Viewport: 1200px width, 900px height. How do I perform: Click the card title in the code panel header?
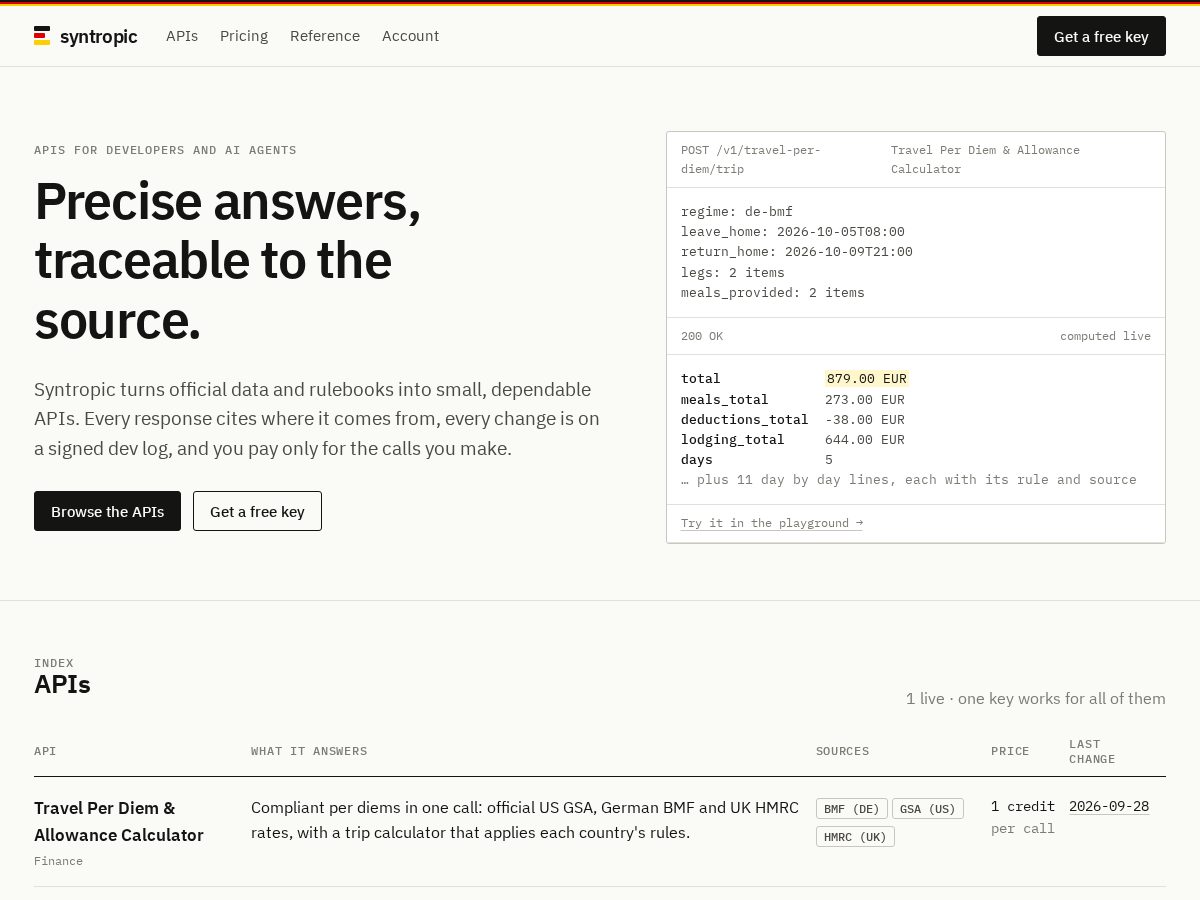986,159
